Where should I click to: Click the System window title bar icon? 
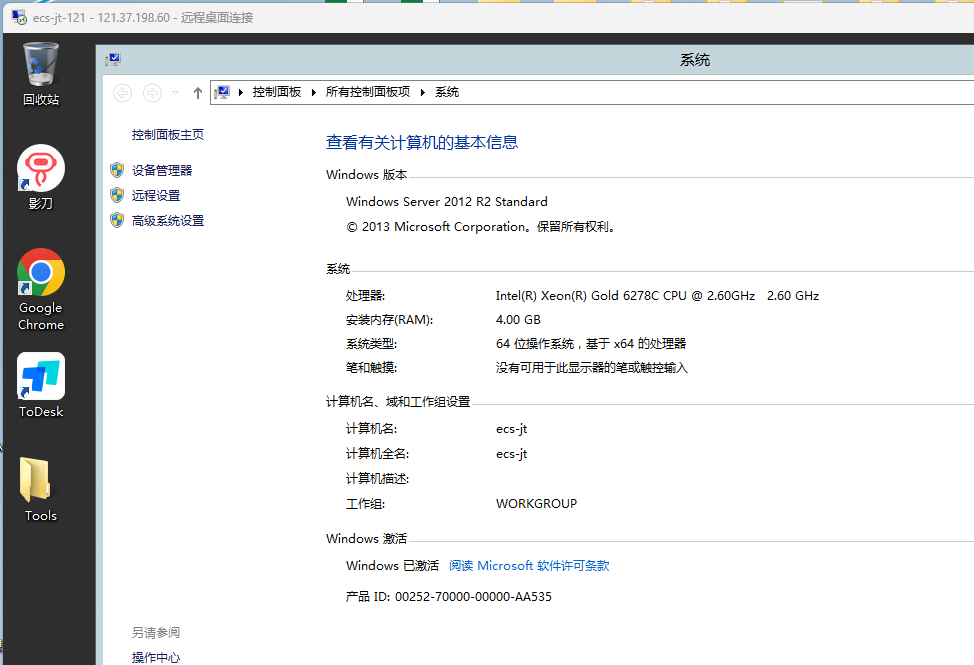click(113, 60)
